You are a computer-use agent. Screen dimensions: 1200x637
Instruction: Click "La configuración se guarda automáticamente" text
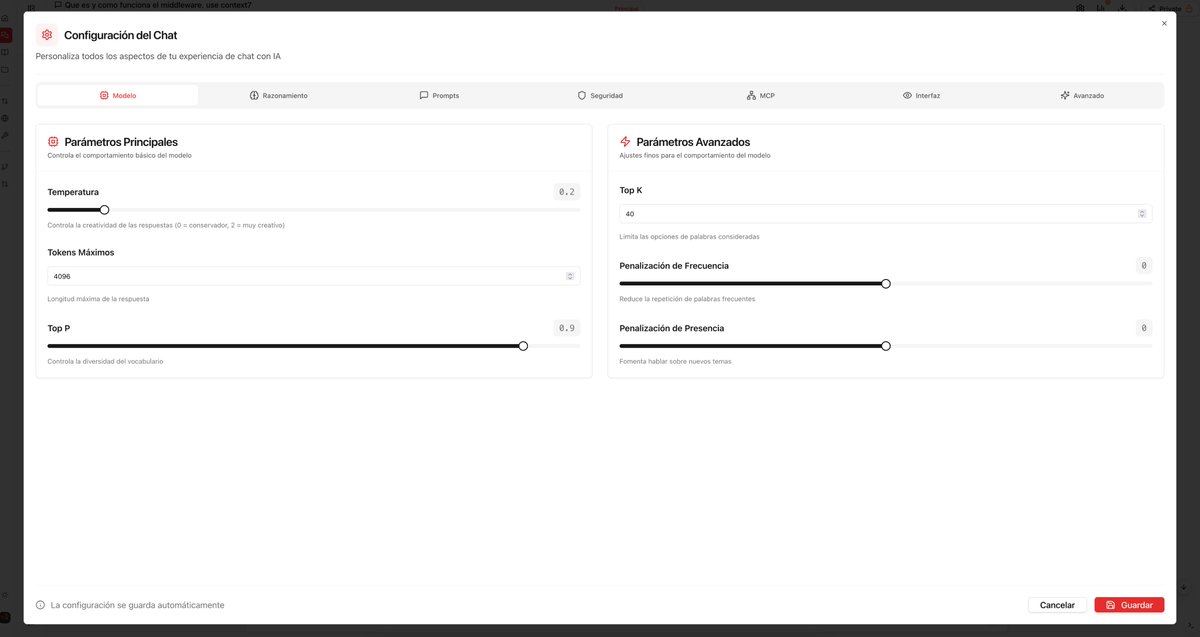(137, 605)
